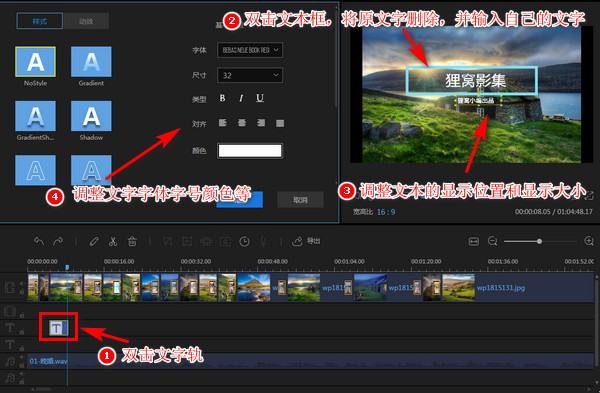Open the white 颜色 color swatch
Screen dimensions: 600x393
pos(250,151)
